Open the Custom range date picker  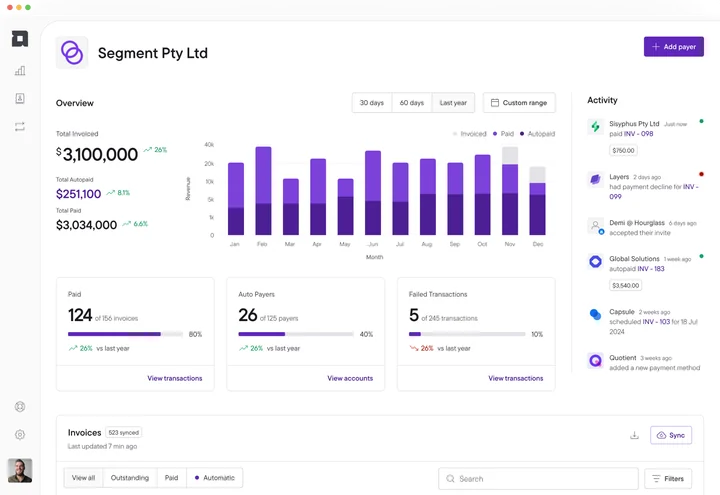(x=519, y=103)
